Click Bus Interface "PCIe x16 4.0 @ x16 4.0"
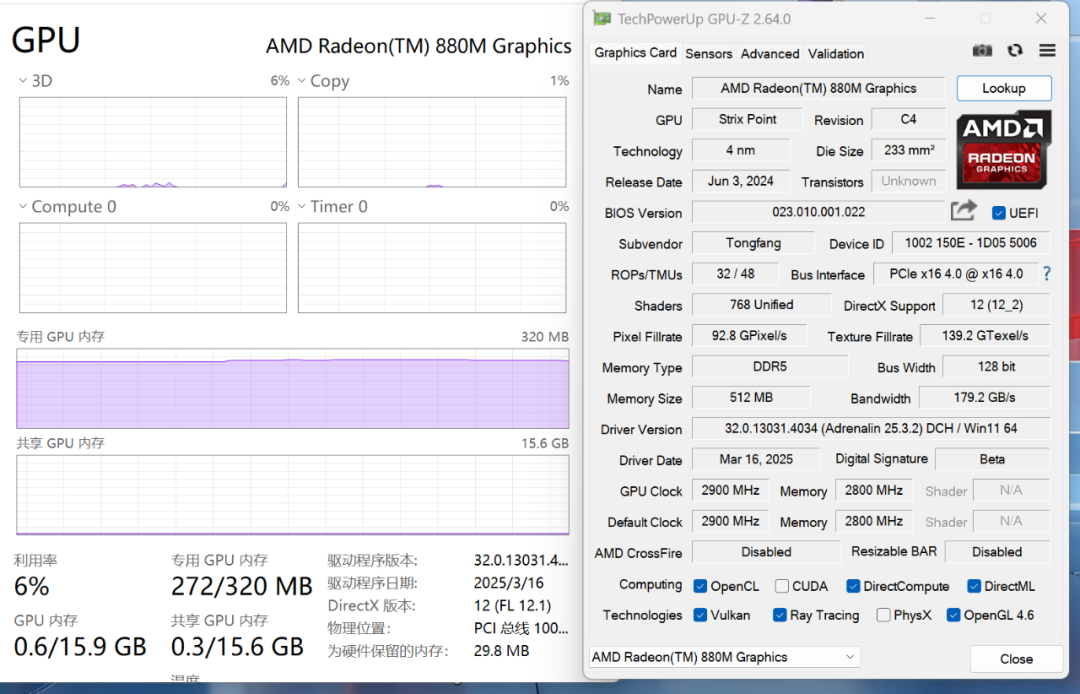Viewport: 1080px width, 694px height. tap(955, 274)
